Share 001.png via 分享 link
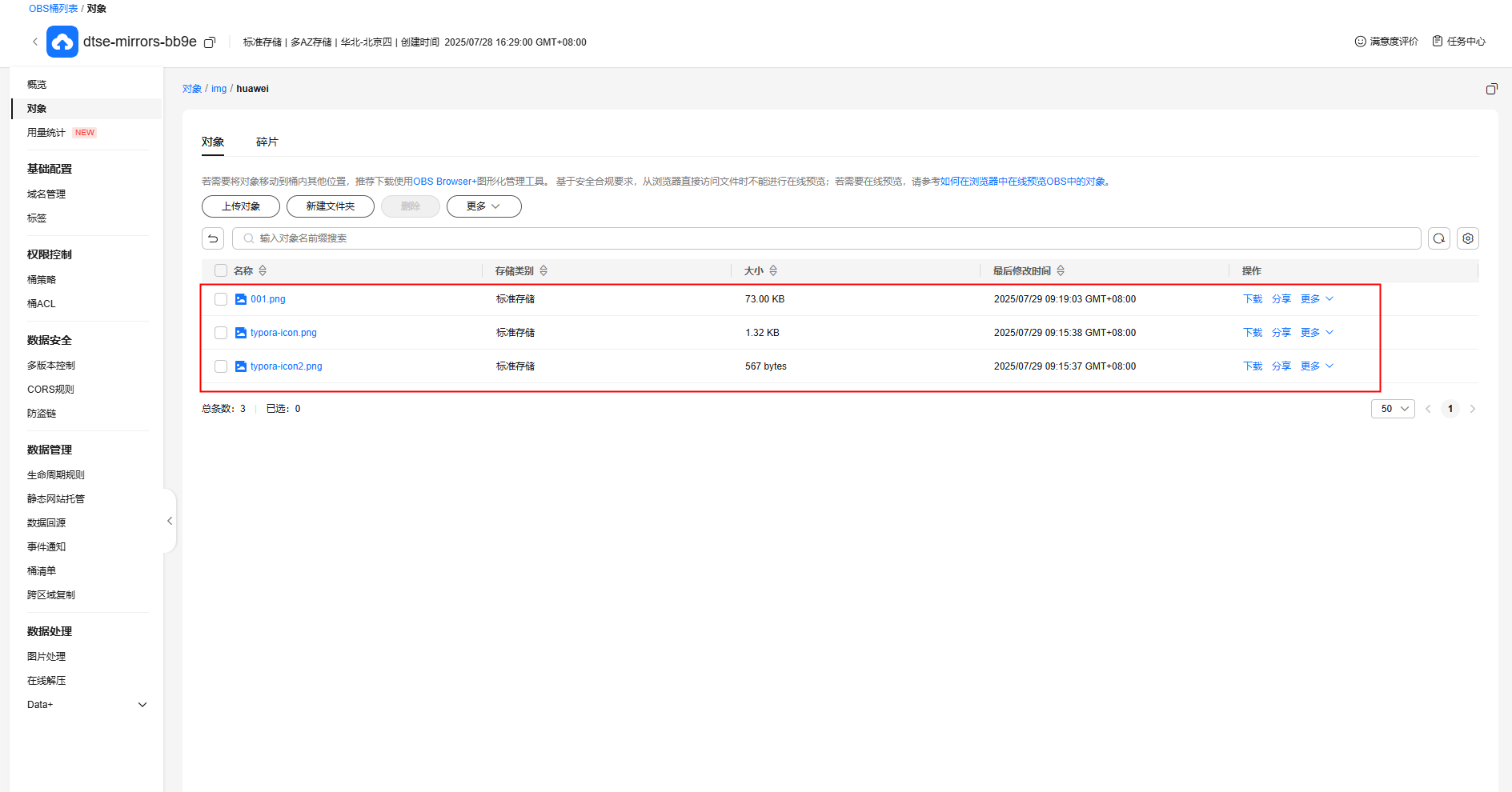The image size is (1512, 792). tap(1281, 299)
